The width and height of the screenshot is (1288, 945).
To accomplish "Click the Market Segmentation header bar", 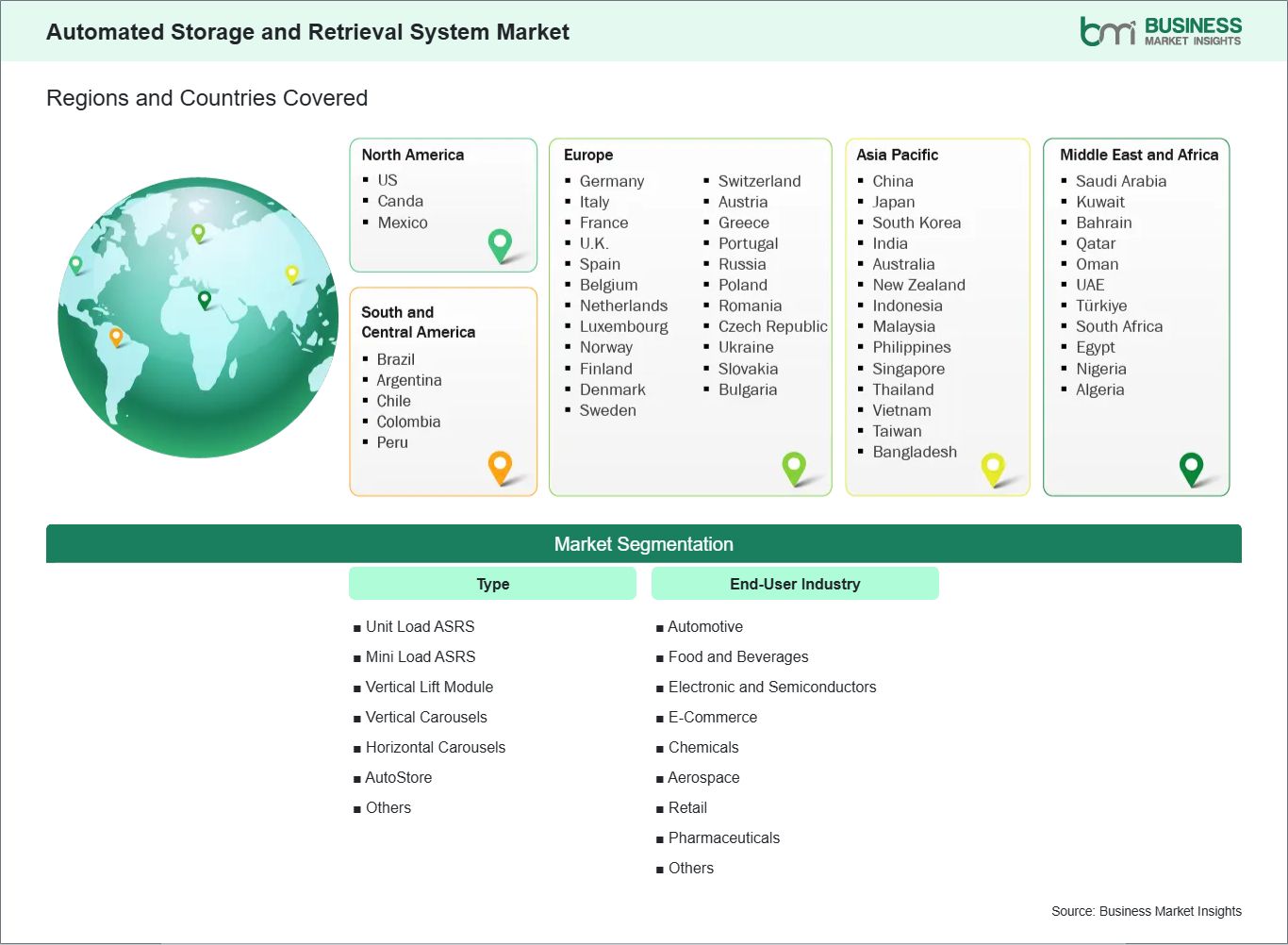I will click(644, 543).
